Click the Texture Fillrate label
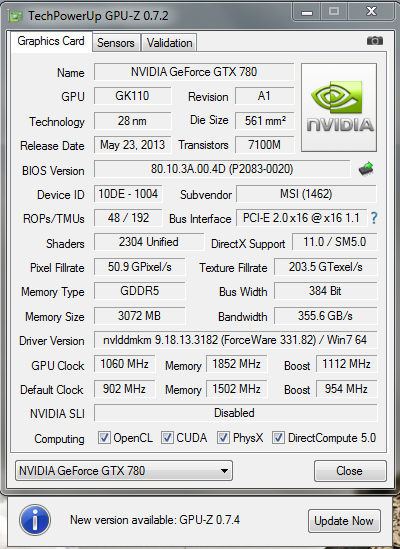Image resolution: width=400 pixels, height=549 pixels. pyautogui.click(x=233, y=268)
